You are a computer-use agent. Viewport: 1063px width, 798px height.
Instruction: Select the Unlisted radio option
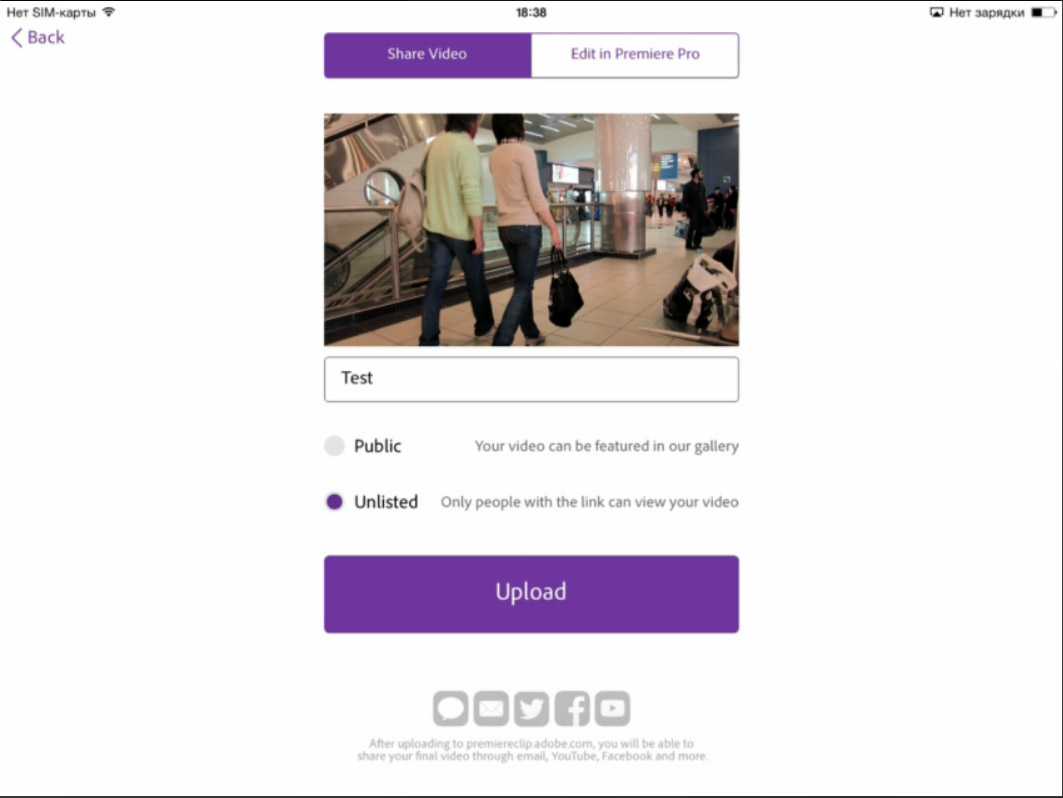(334, 502)
